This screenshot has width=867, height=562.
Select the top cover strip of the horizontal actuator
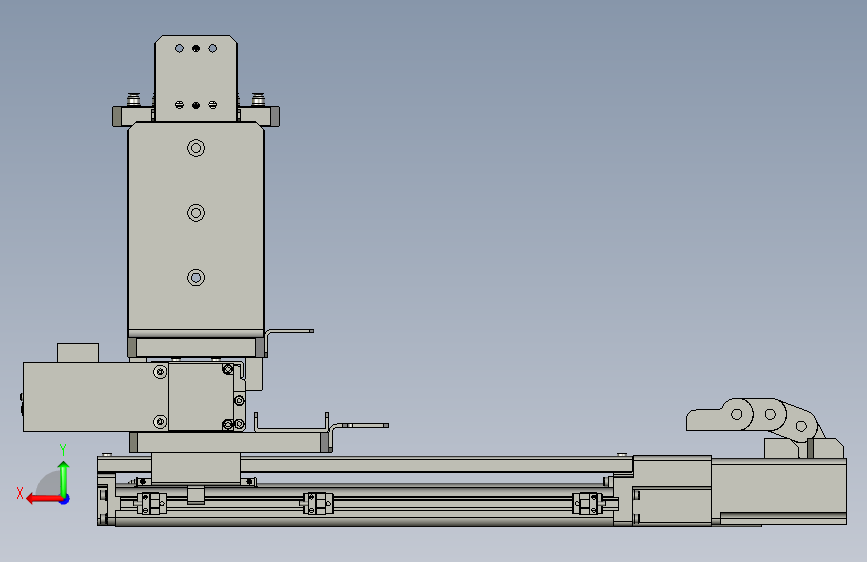365,464
